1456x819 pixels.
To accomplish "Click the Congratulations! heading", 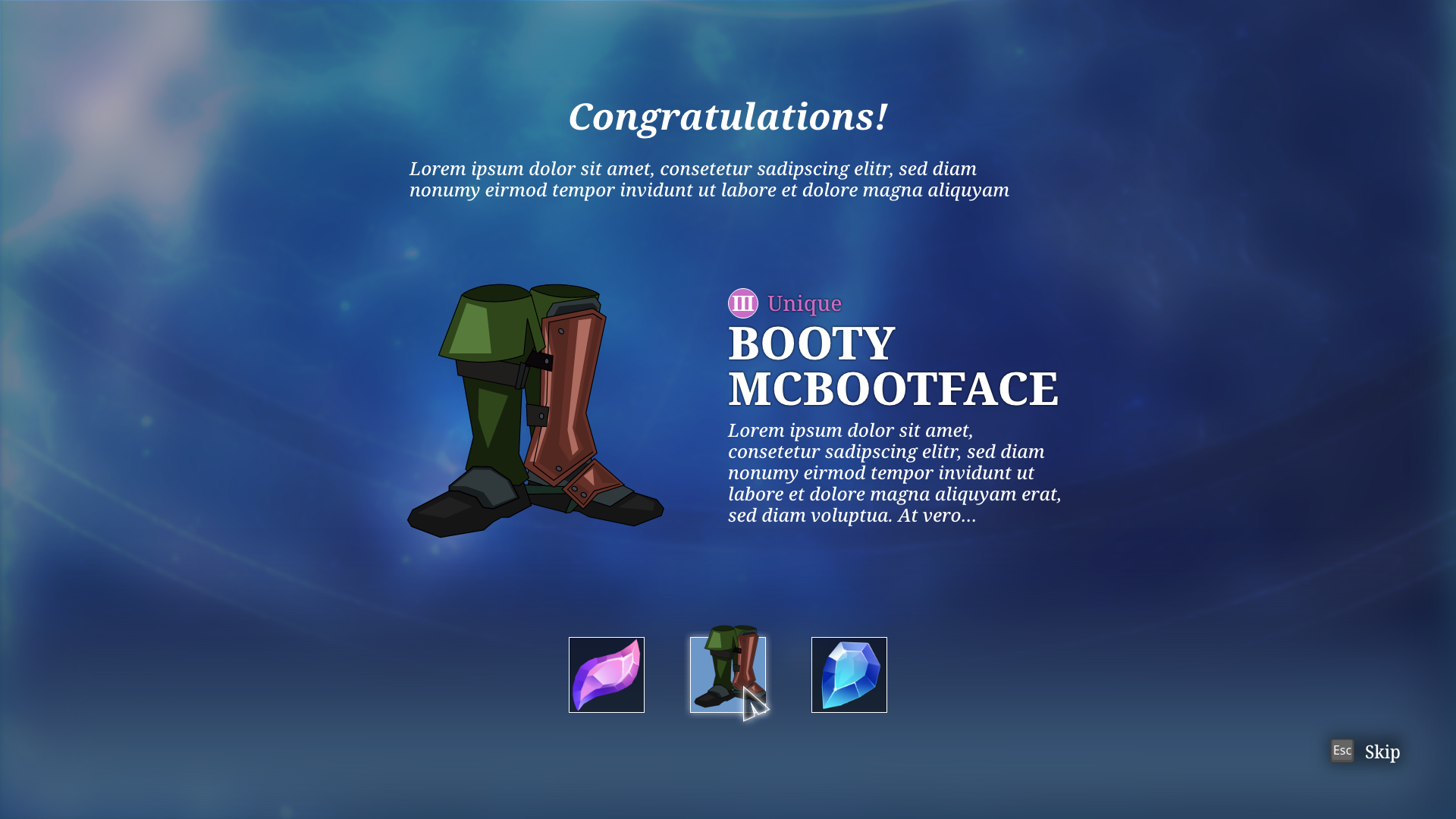I will click(x=728, y=117).
